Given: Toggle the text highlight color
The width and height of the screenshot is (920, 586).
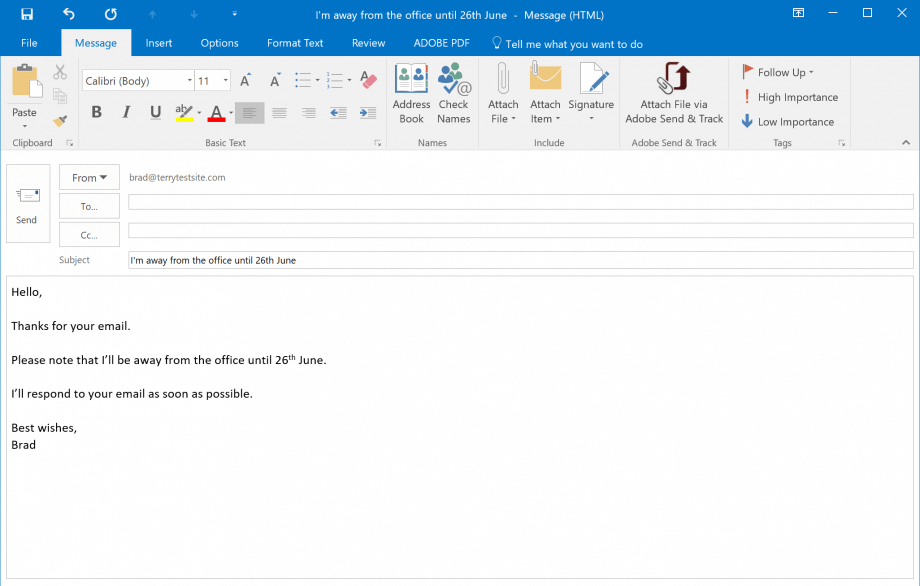Looking at the screenshot, I should click(x=184, y=112).
